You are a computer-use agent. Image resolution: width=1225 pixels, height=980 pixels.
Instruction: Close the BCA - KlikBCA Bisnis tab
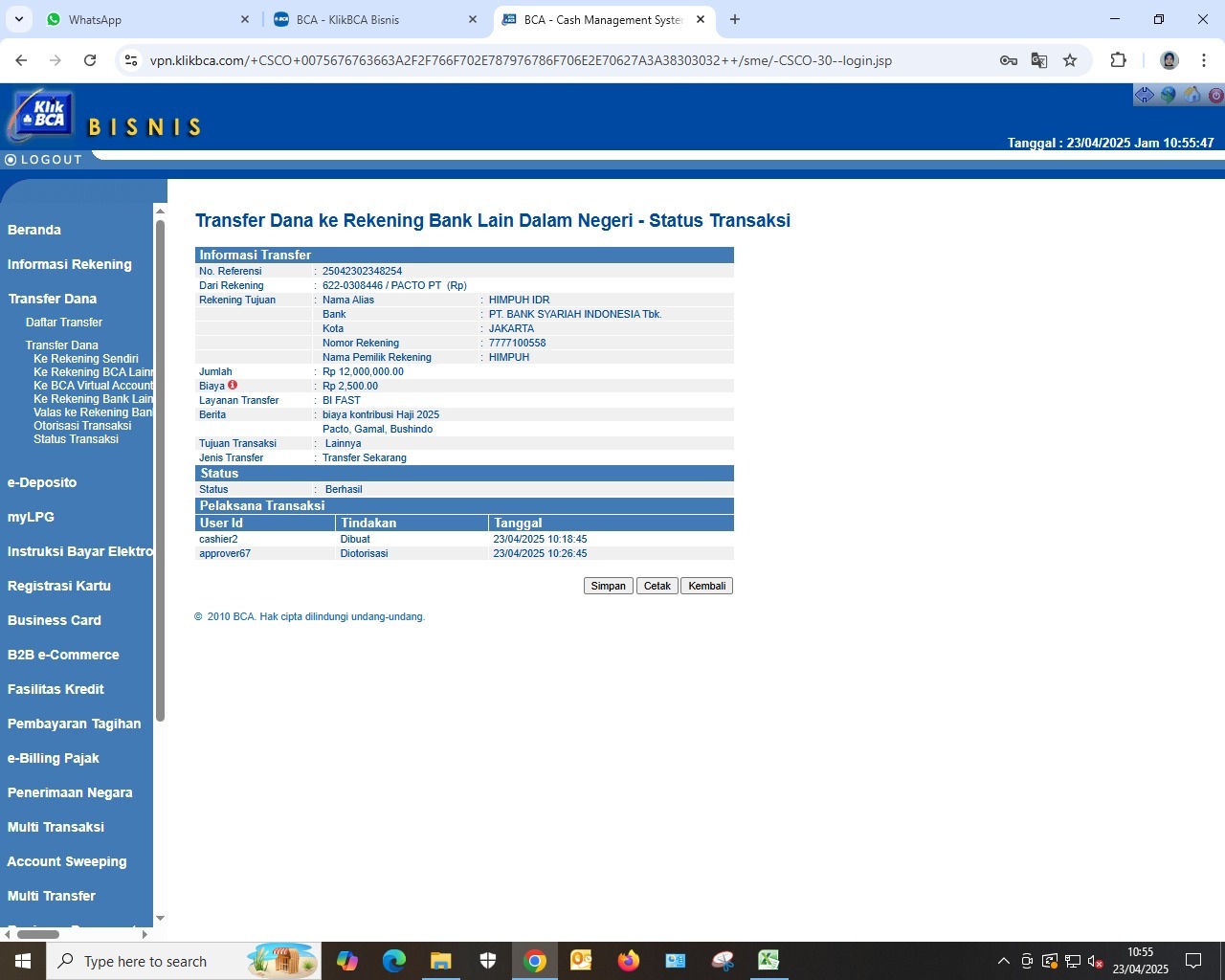[x=473, y=19]
